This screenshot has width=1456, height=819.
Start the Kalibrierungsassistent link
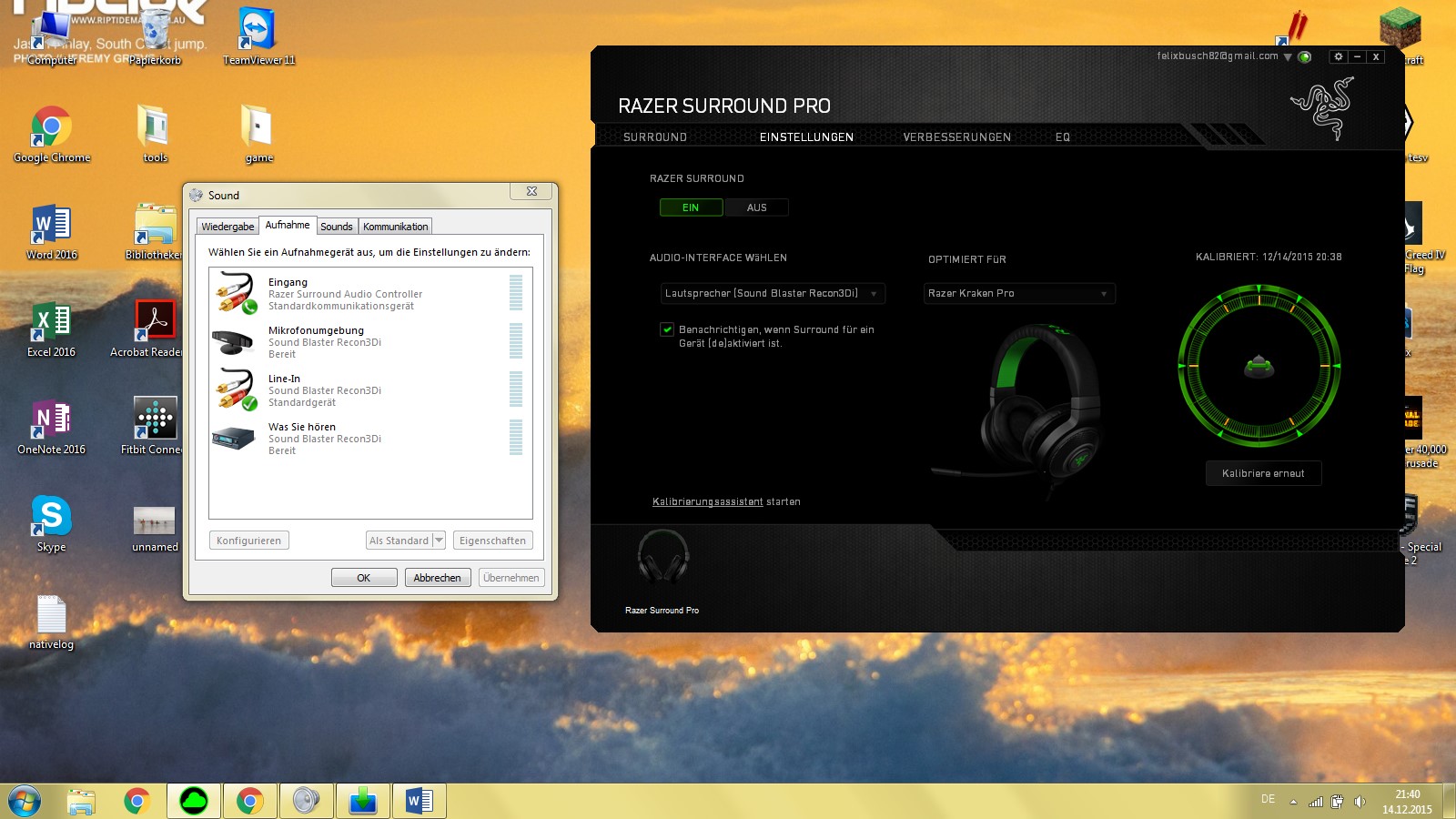[708, 501]
